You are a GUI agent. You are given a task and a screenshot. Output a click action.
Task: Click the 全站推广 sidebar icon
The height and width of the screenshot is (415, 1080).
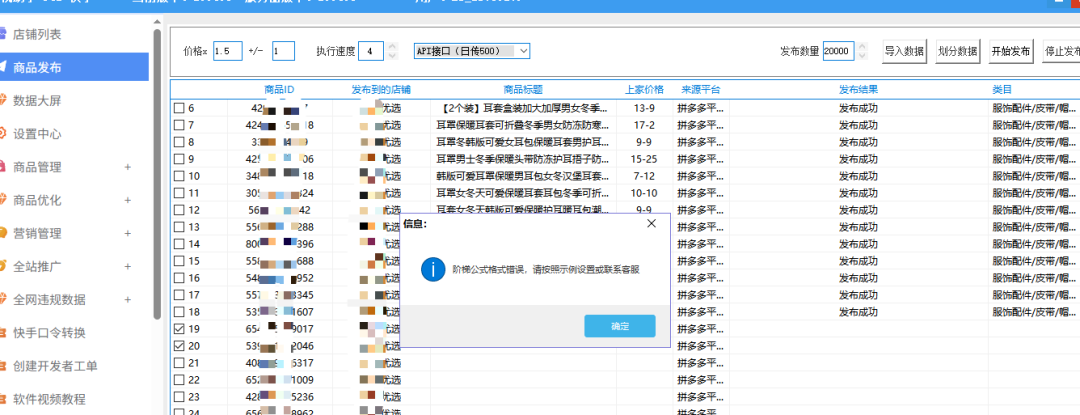click(x=2, y=266)
